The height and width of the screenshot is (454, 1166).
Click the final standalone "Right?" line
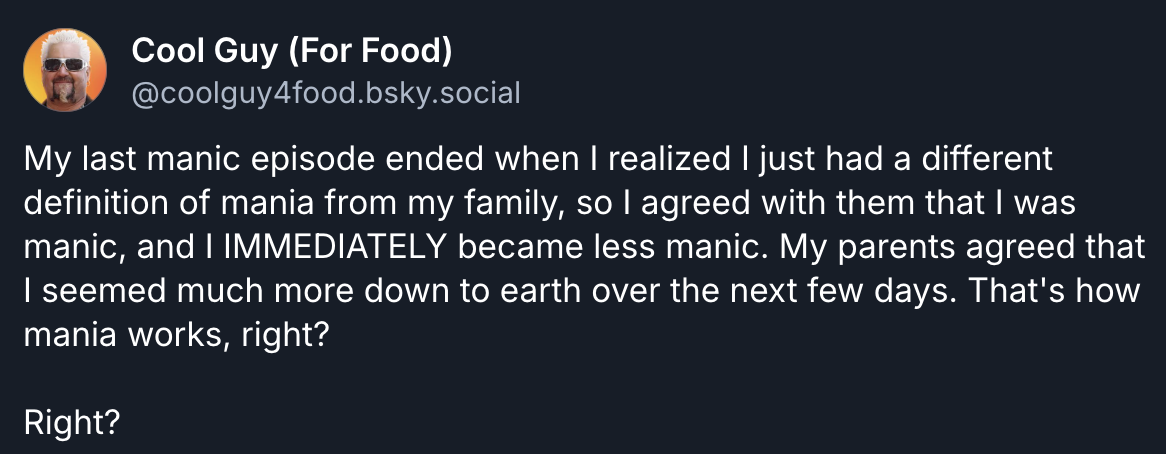(x=72, y=422)
